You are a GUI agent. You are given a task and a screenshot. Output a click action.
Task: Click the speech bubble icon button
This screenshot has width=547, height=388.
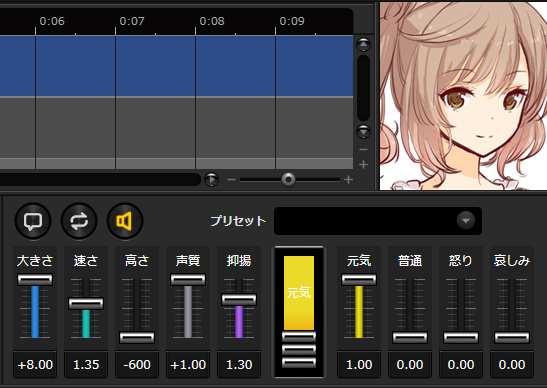point(33,221)
